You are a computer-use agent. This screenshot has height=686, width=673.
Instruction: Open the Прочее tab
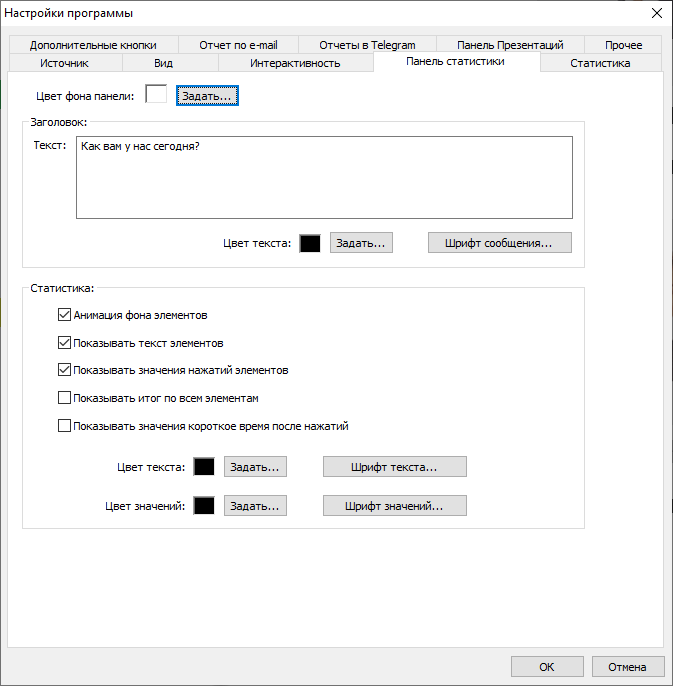point(623,45)
